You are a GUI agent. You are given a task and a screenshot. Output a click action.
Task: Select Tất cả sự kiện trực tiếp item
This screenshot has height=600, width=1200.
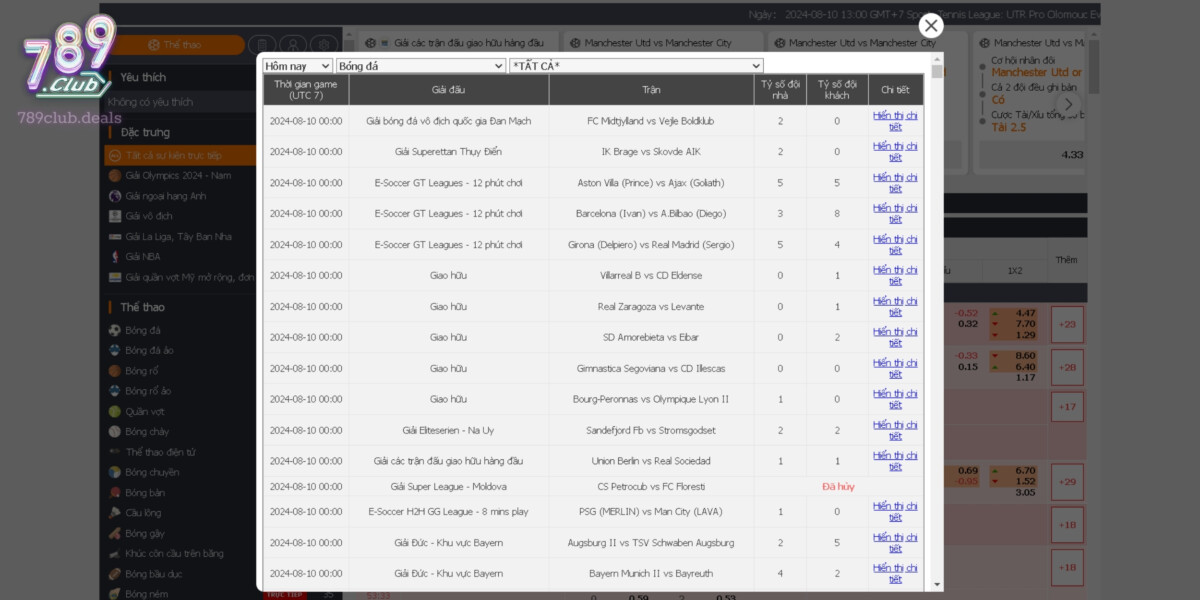tap(173, 156)
